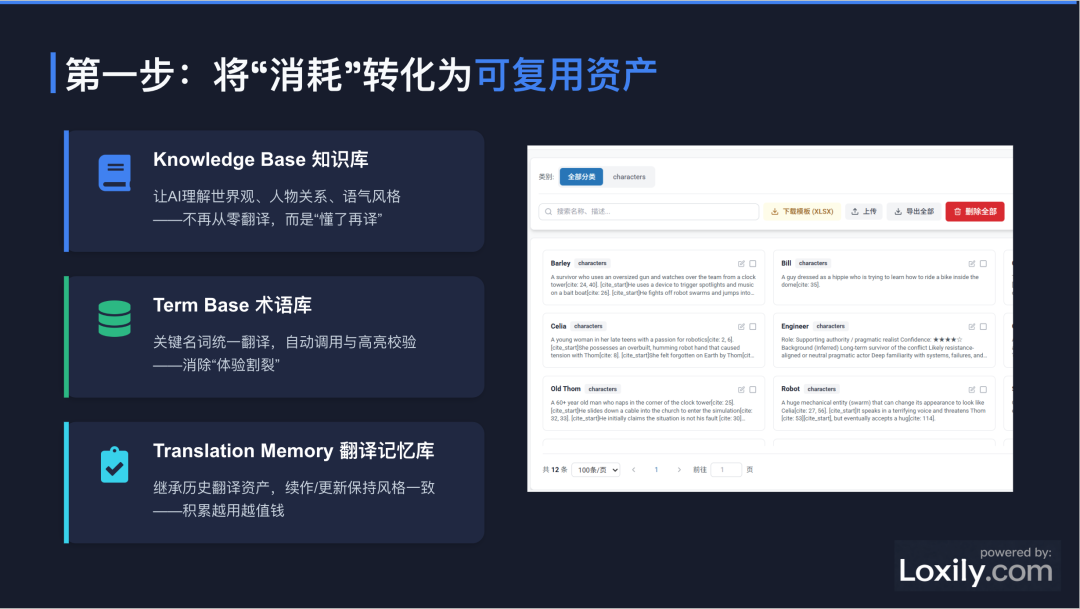Image resolution: width=1080 pixels, height=609 pixels.
Task: Go to next page via right chevron
Action: pyautogui.click(x=679, y=470)
